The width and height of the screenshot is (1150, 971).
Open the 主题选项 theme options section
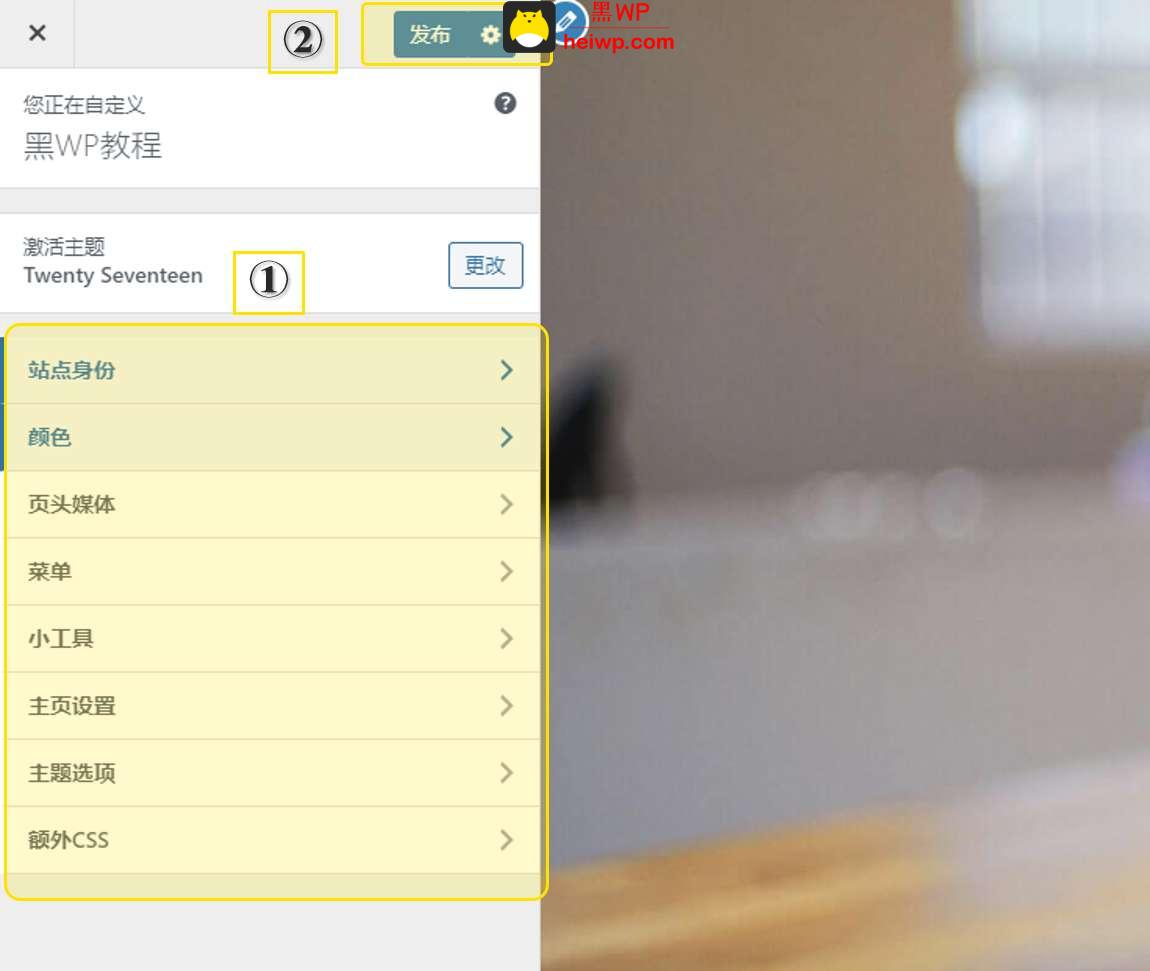coord(272,773)
